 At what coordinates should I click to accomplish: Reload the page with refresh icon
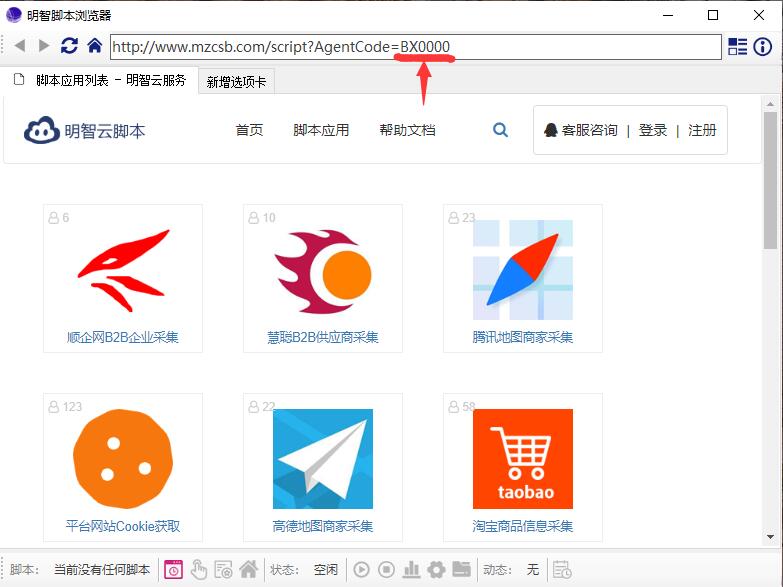tap(69, 46)
